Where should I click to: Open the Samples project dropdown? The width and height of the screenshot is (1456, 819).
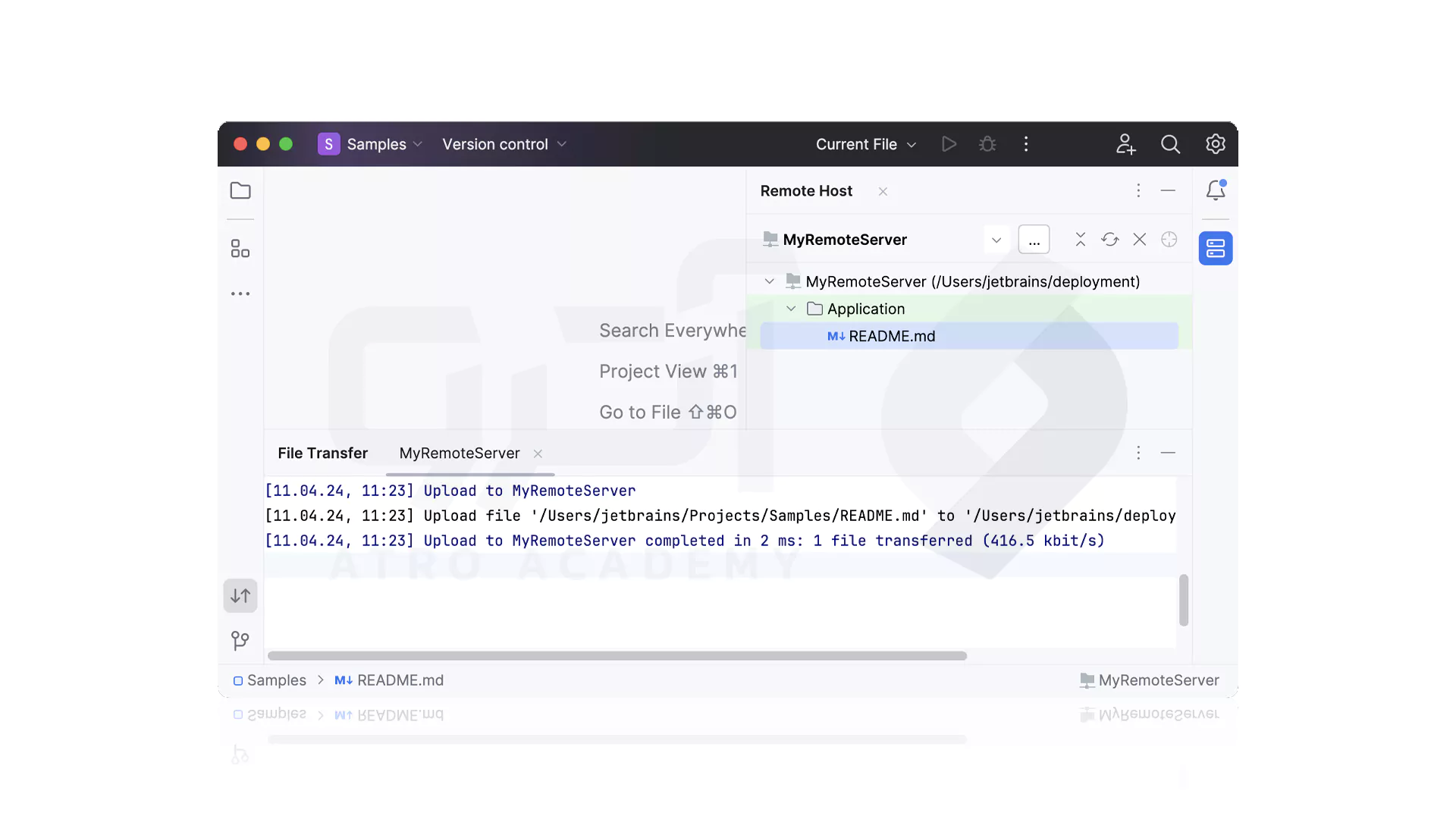point(370,144)
